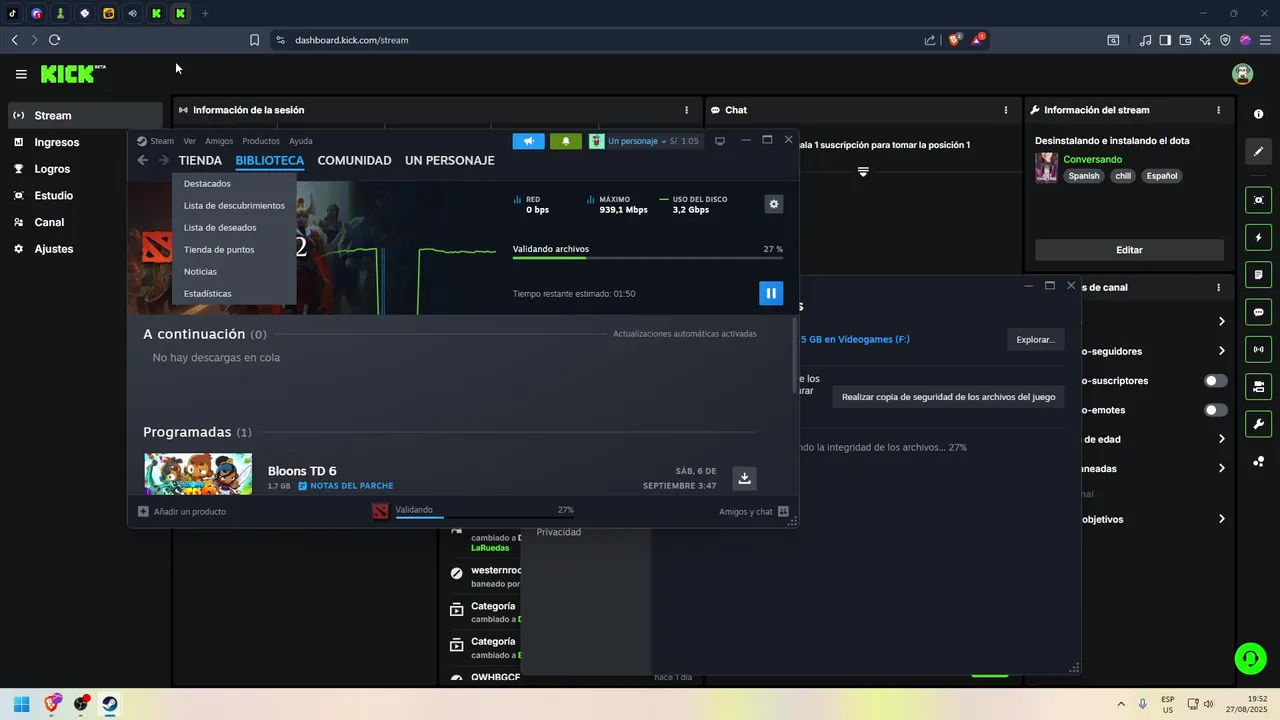Expand the solo-seguidores setting
Image resolution: width=1280 pixels, height=720 pixels.
(x=1221, y=351)
